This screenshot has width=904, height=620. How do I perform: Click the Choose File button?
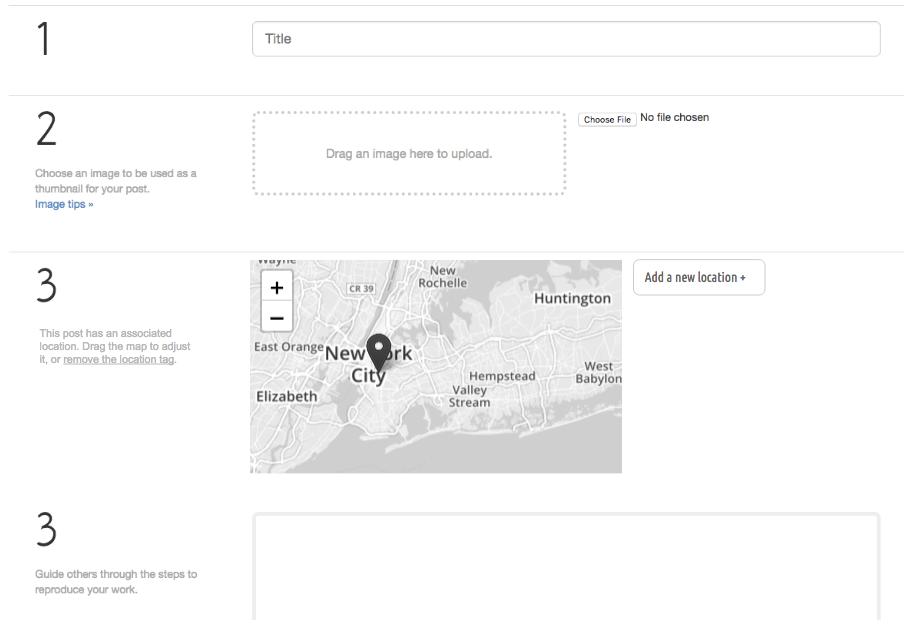(x=607, y=119)
